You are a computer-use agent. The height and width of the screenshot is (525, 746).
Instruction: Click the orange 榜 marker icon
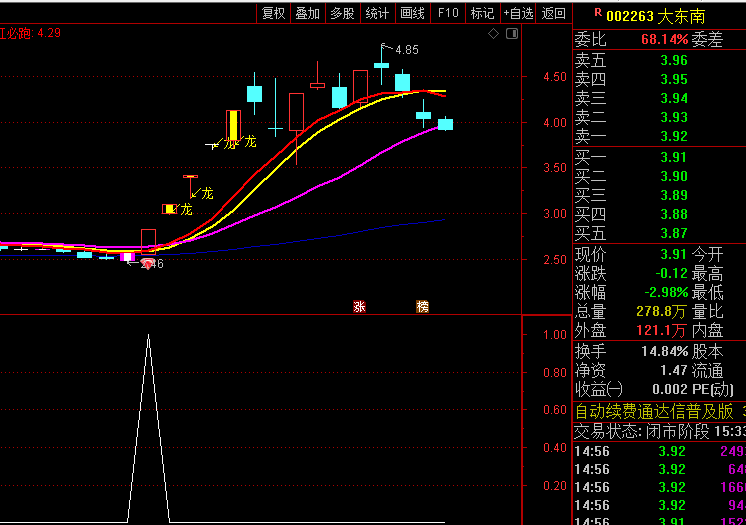[423, 307]
